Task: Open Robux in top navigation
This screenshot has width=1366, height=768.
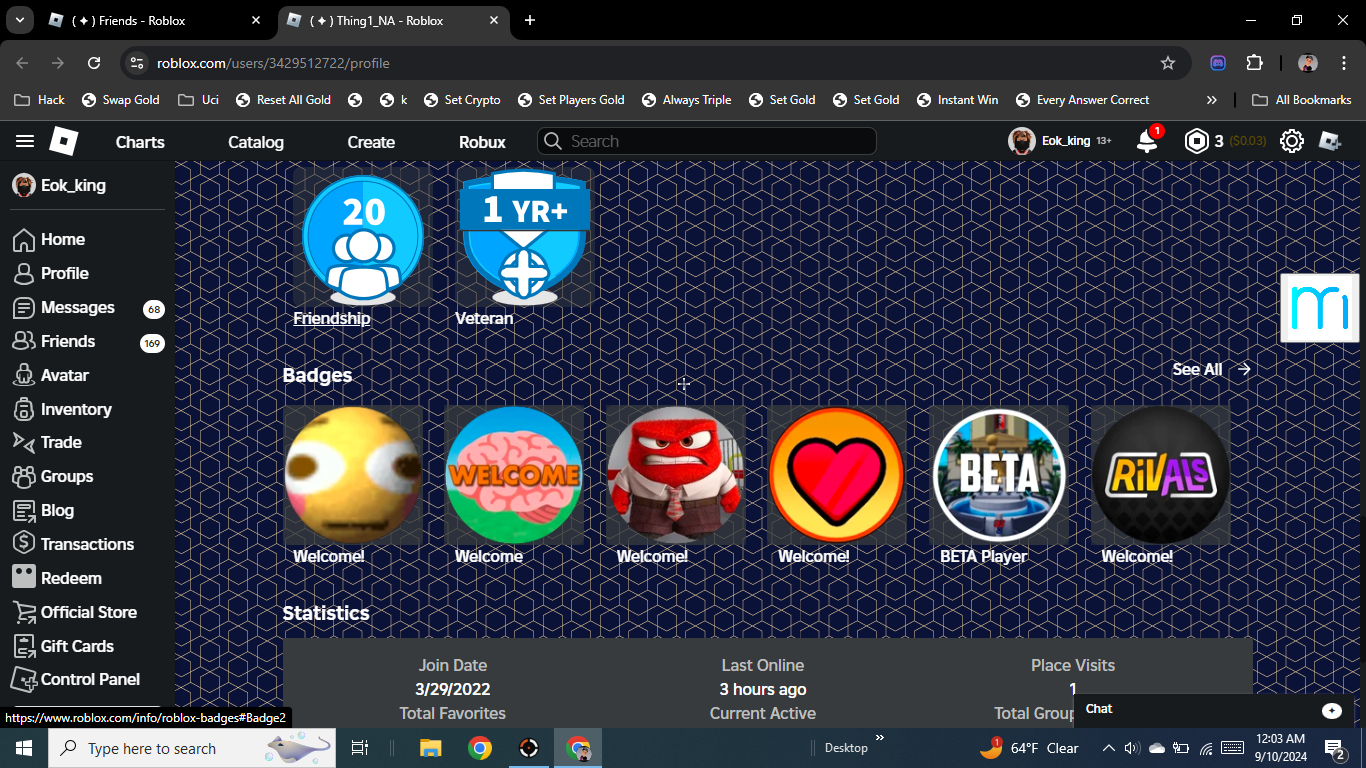Action: tap(482, 142)
